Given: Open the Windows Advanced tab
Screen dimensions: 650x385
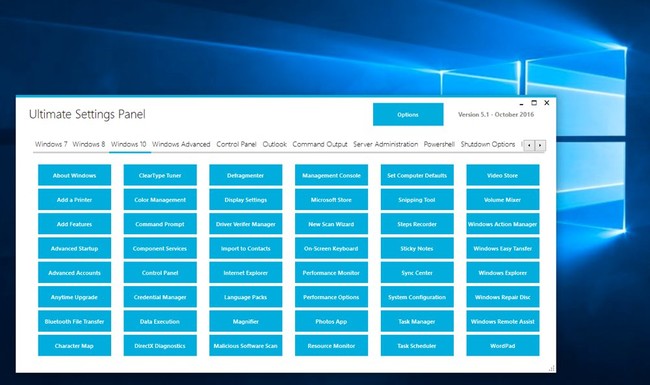Looking at the screenshot, I should [181, 144].
